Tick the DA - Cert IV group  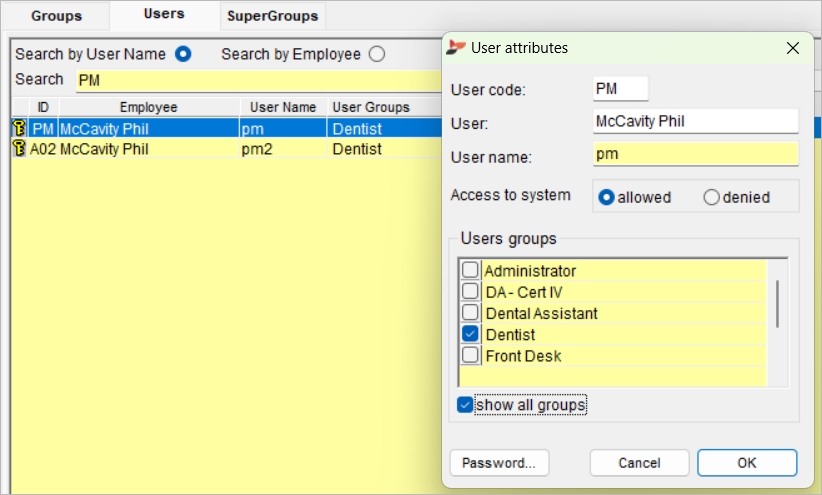click(470, 291)
